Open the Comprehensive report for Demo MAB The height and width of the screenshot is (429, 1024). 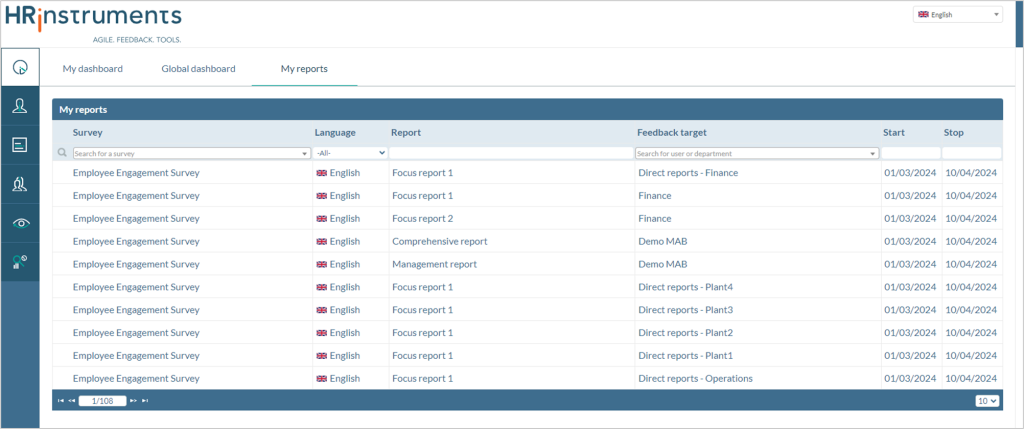pos(440,242)
